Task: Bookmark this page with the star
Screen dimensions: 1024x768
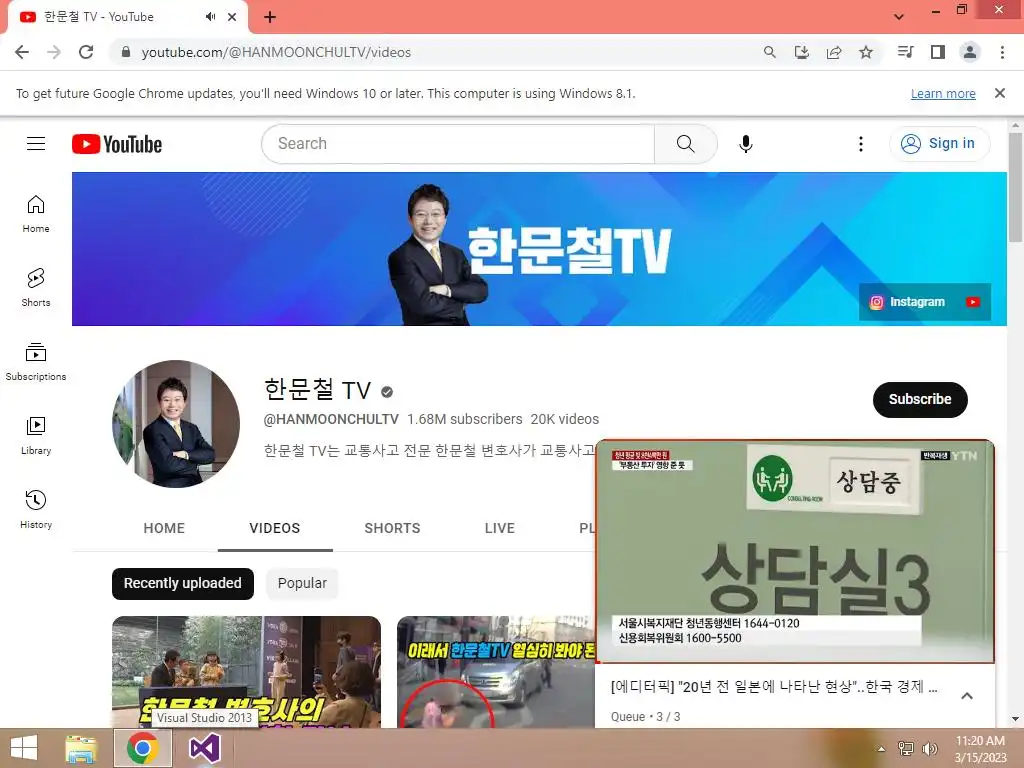Action: (x=866, y=52)
